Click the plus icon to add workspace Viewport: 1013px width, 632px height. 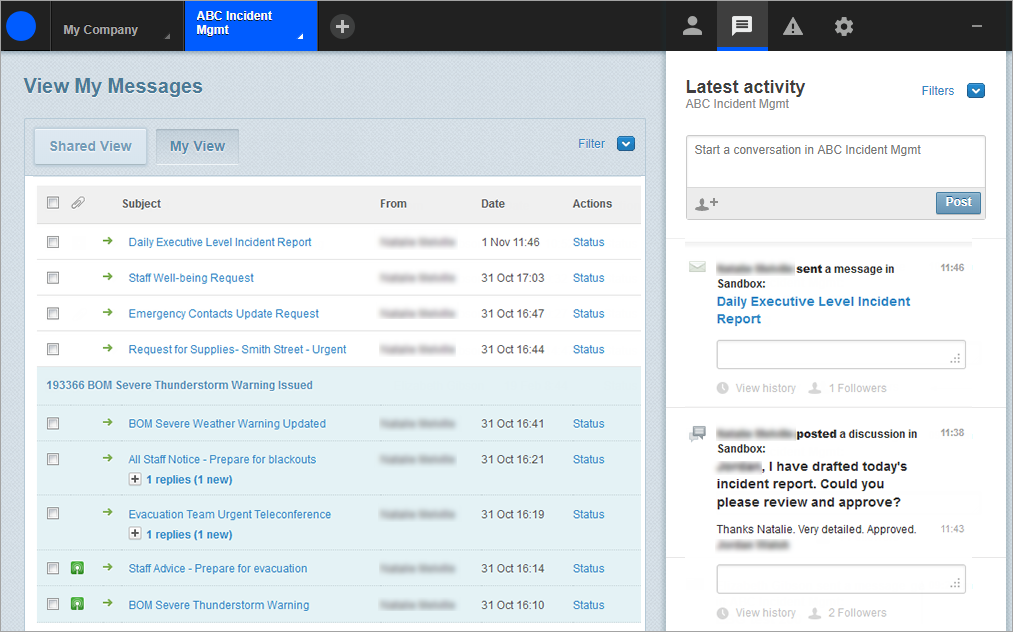342,27
